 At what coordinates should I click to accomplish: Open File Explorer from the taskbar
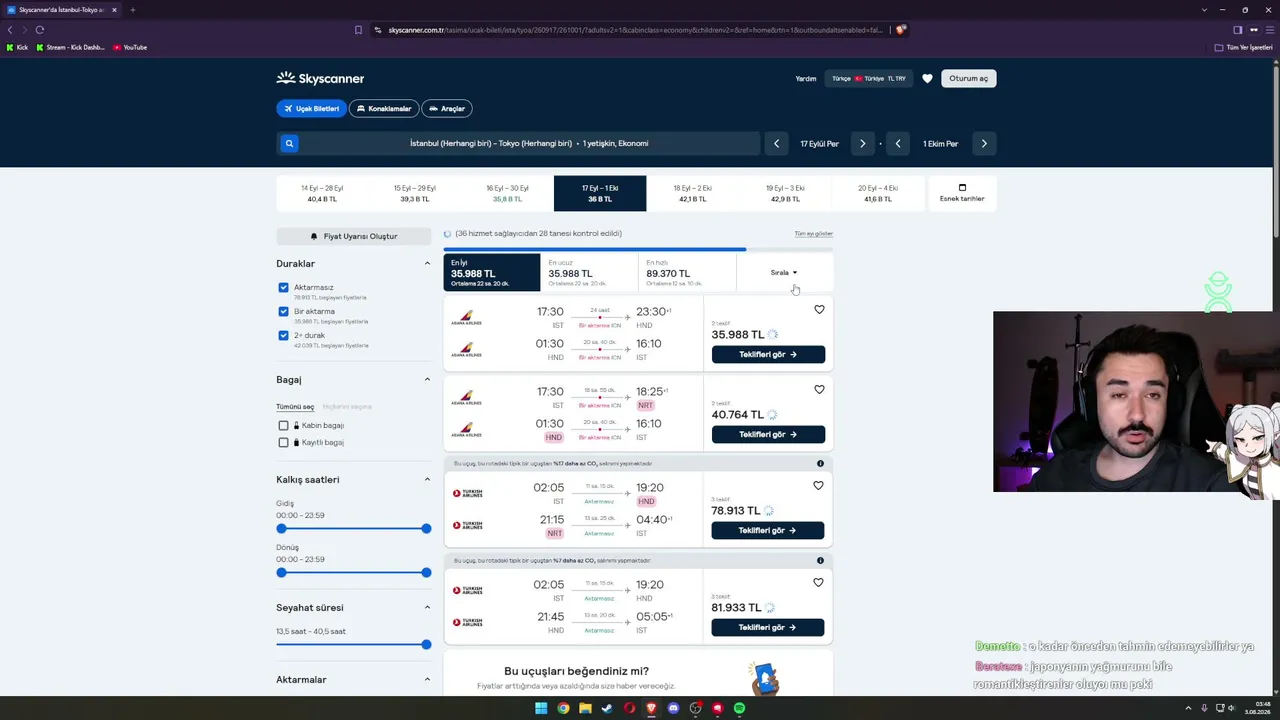pyautogui.click(x=585, y=708)
